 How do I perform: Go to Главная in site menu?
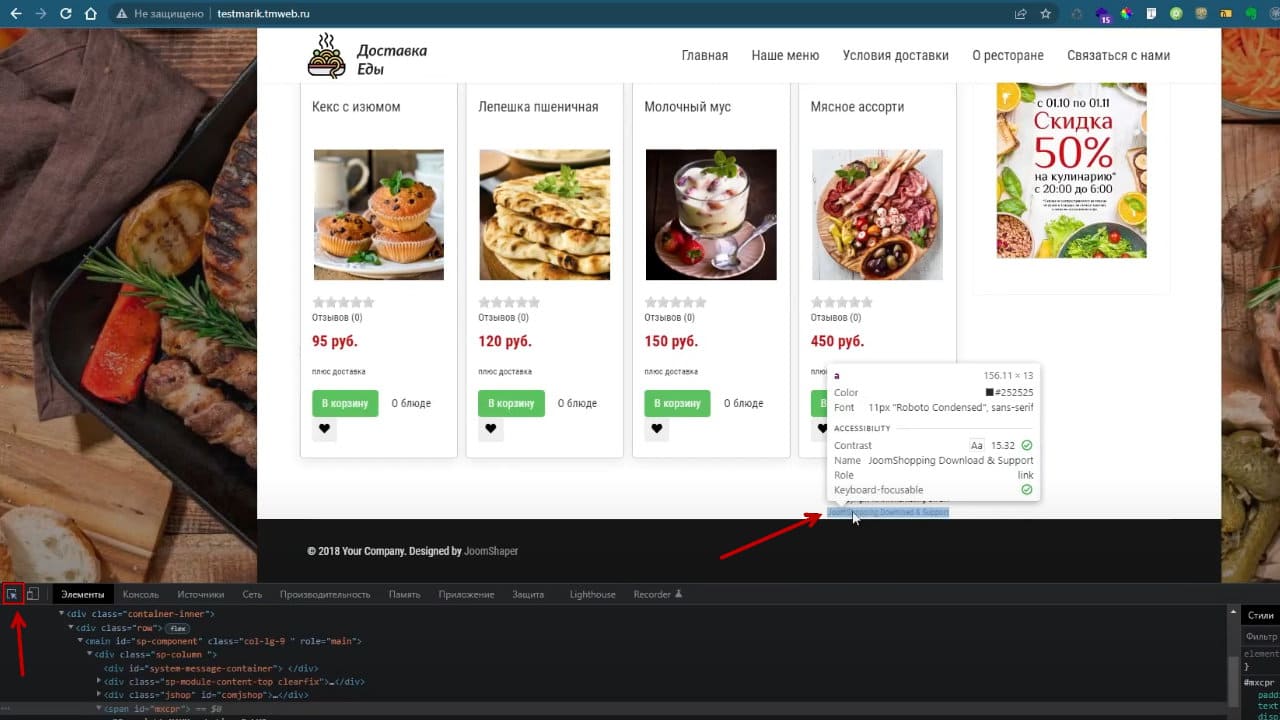click(705, 56)
